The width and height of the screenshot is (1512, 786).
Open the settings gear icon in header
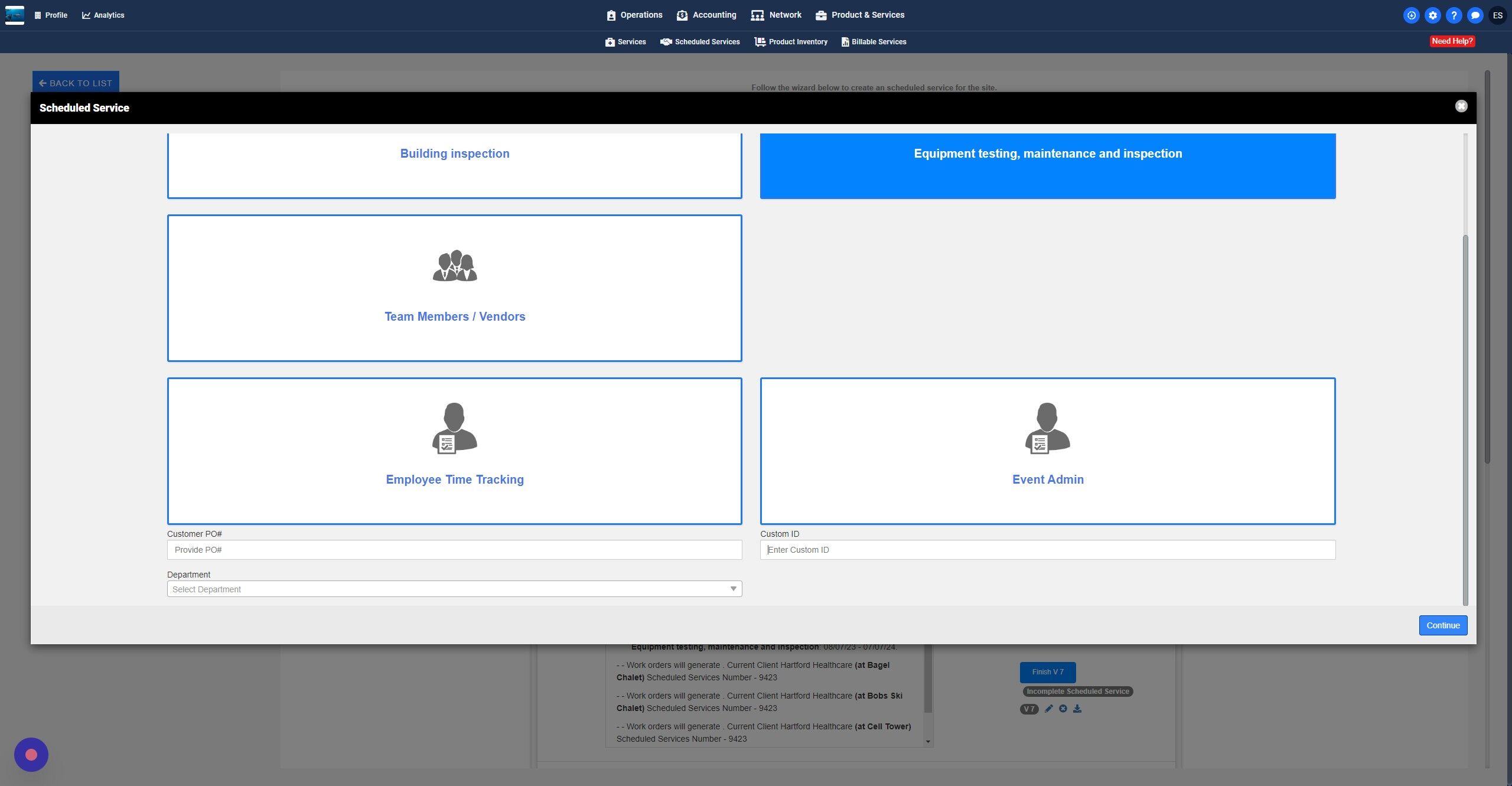tap(1432, 15)
